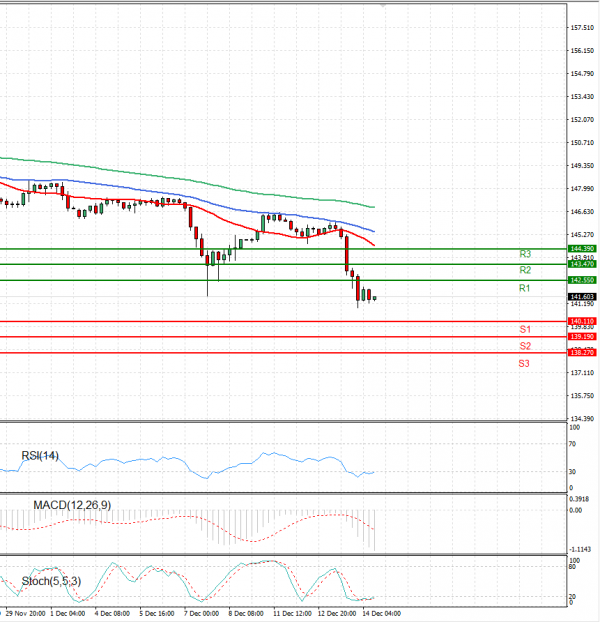
Task: Click the R1 resistance label
Action: (524, 288)
